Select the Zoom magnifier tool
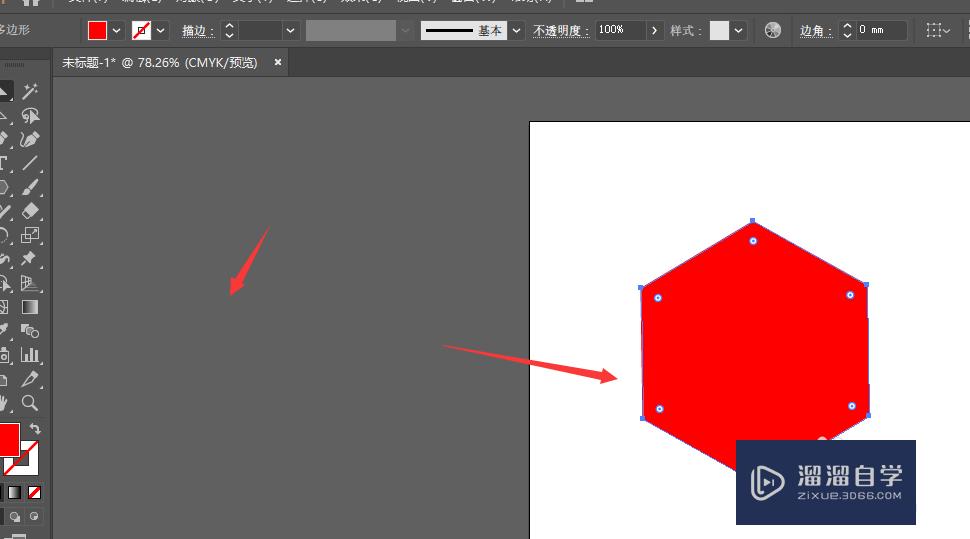Screen dimensions: 970x539 (30, 403)
